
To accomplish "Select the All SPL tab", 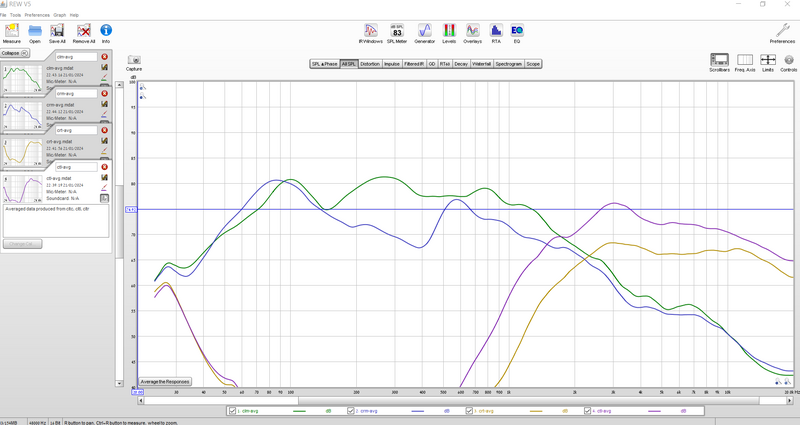I will point(349,64).
